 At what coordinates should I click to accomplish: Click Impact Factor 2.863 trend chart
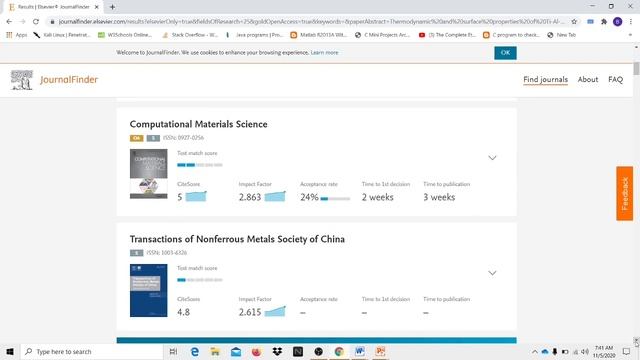(275, 196)
